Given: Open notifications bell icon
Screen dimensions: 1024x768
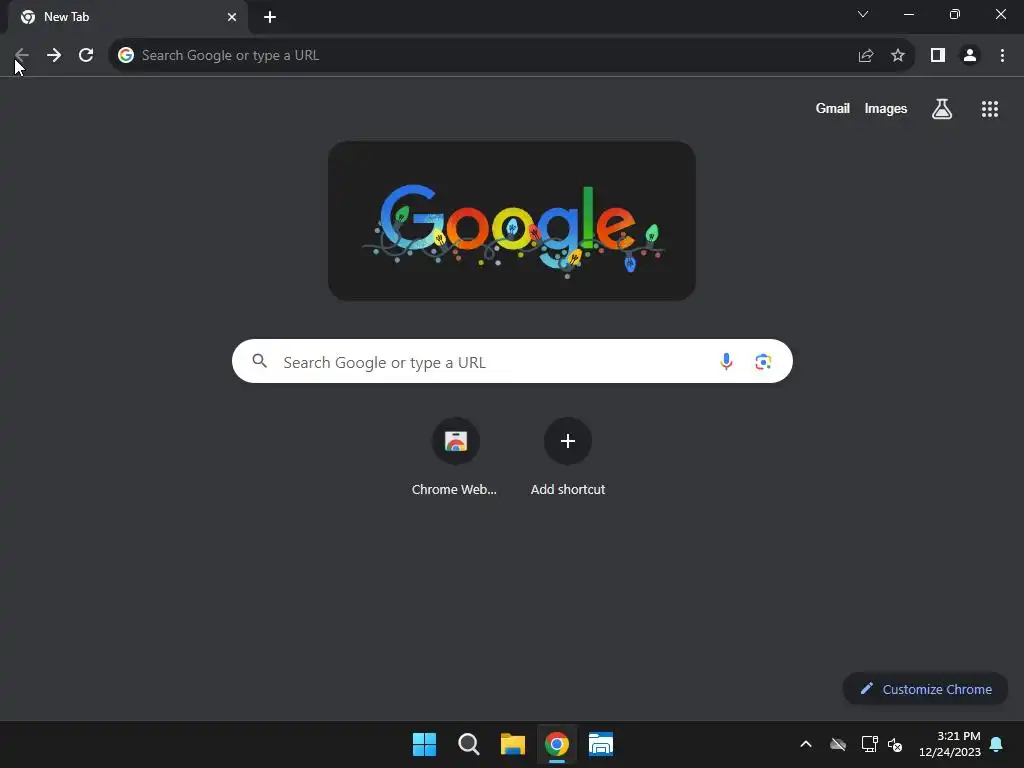Looking at the screenshot, I should point(997,744).
